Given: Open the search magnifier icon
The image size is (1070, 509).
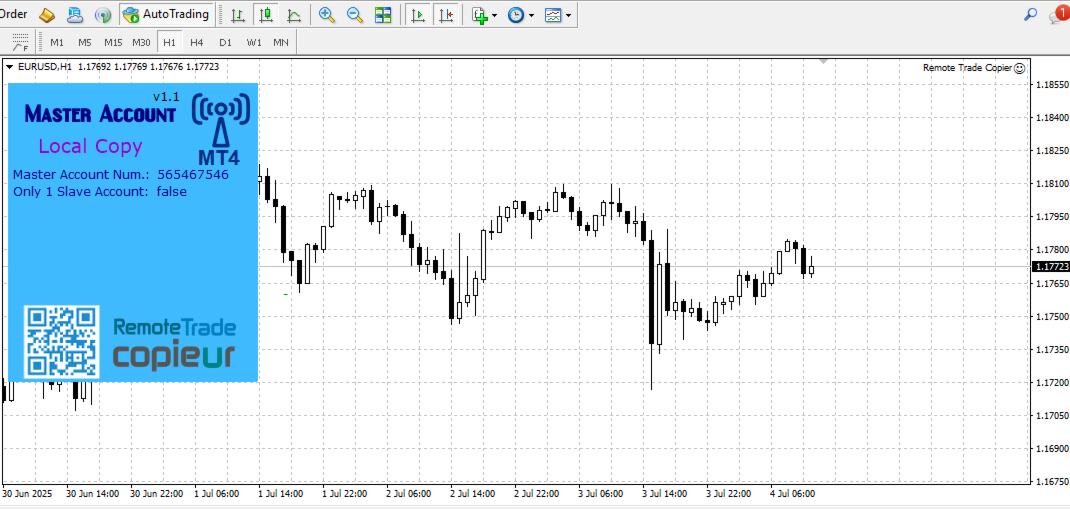Looking at the screenshot, I should (x=1030, y=14).
